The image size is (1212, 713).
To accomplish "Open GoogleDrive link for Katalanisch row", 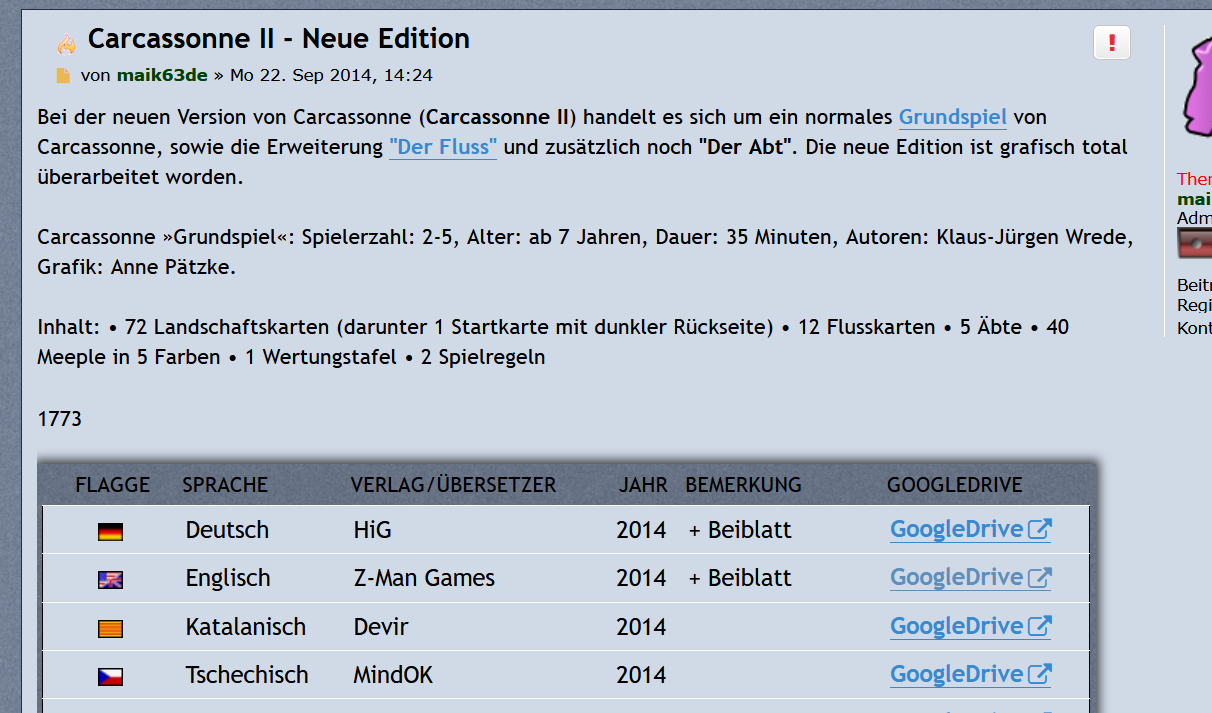I will pyautogui.click(x=969, y=627).
